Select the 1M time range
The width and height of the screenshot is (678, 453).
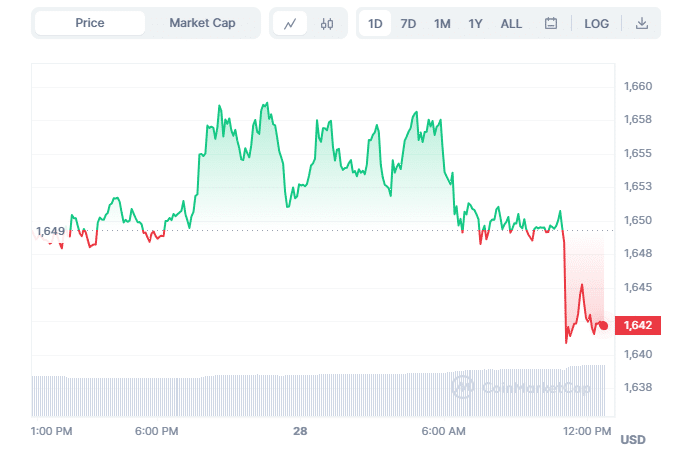(442, 23)
